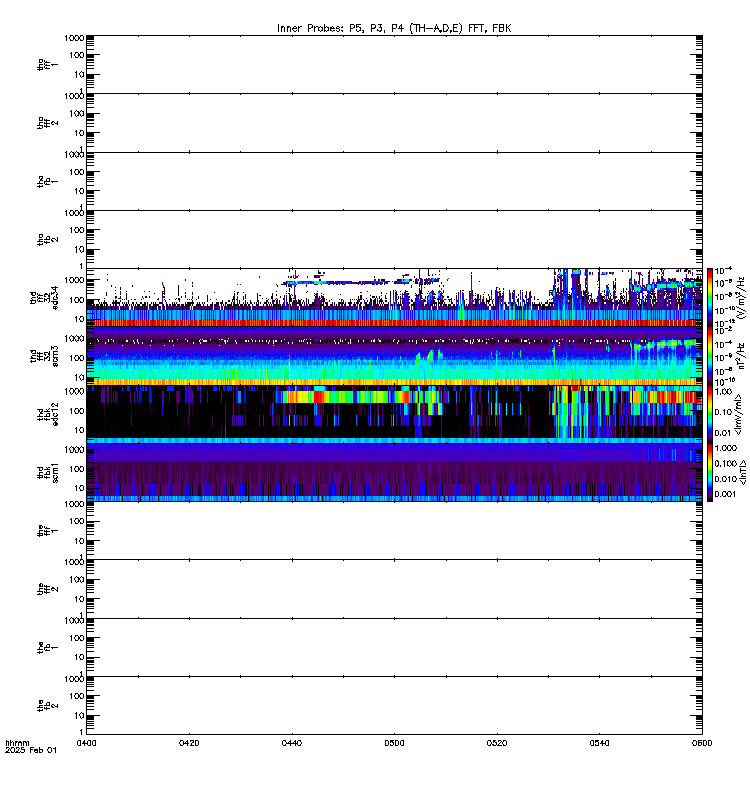Select the 'thd fff 32 edc34' panel label
Screen dimensions: 750x800
[44, 297]
